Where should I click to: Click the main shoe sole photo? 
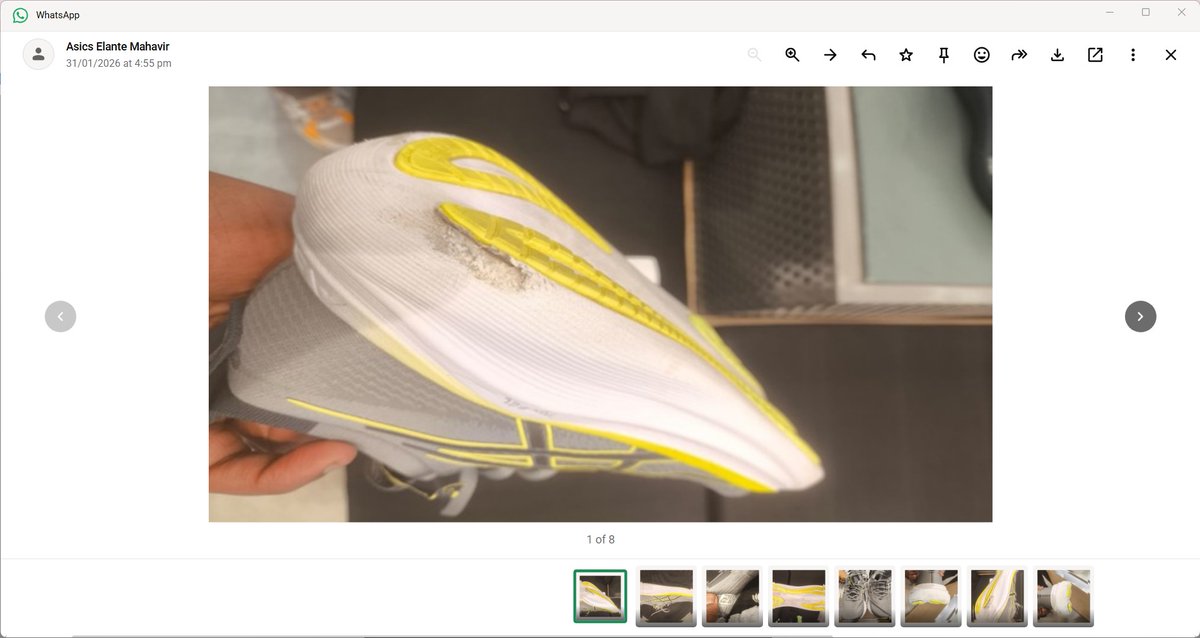tap(600, 304)
